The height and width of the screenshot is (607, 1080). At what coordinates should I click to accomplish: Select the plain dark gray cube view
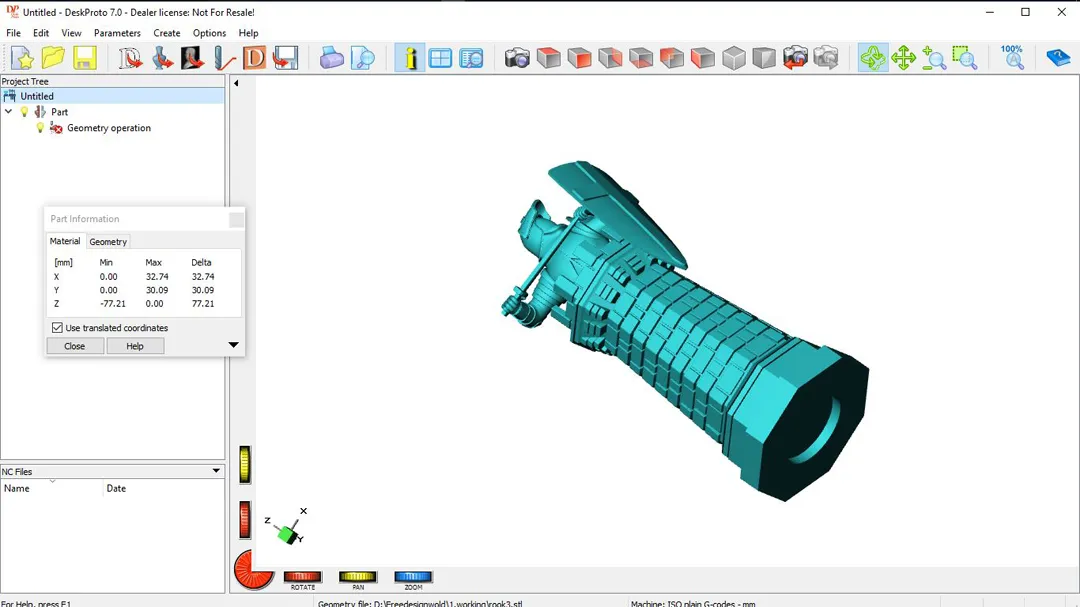765,58
